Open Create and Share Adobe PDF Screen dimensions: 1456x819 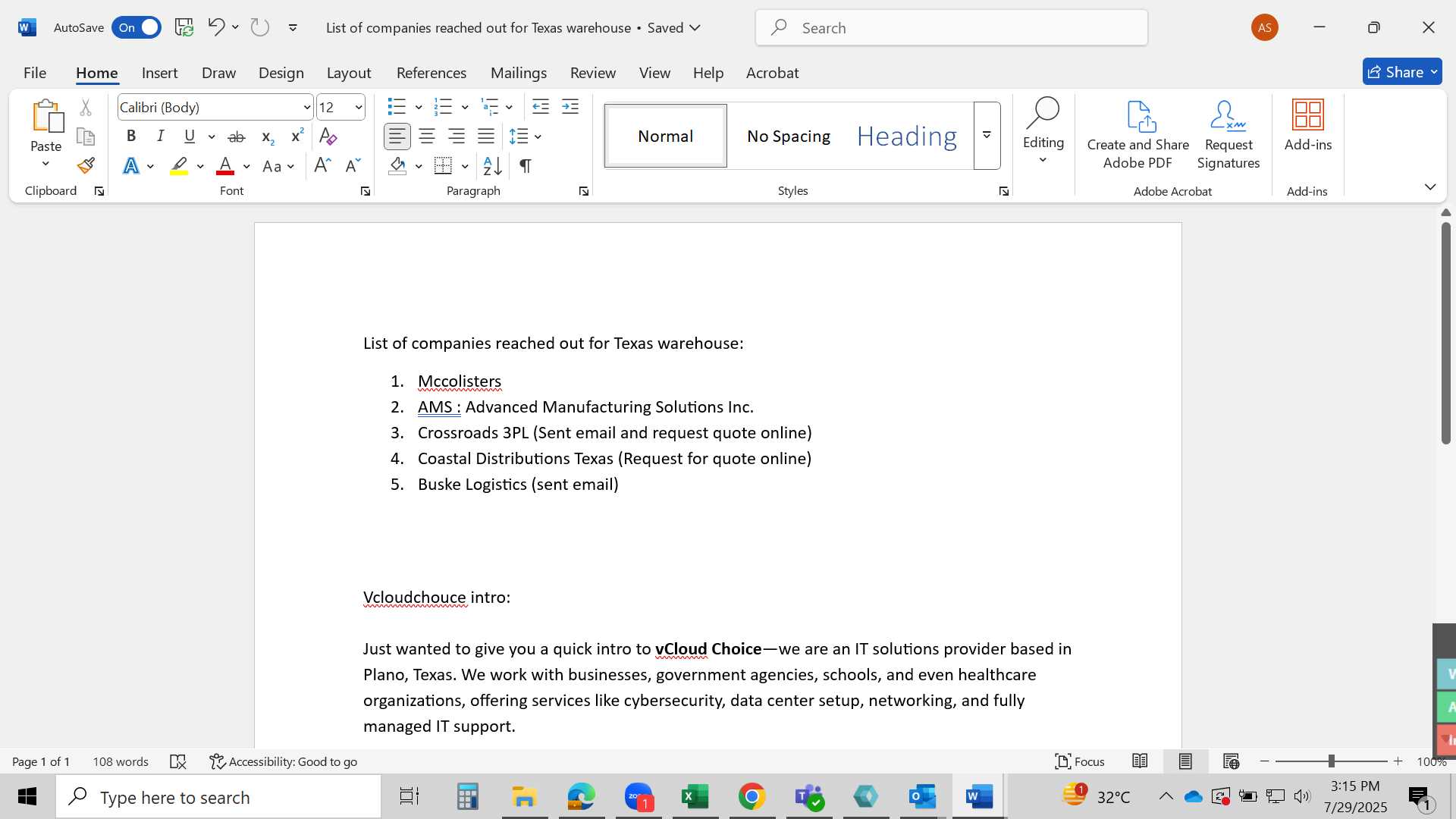(1137, 135)
